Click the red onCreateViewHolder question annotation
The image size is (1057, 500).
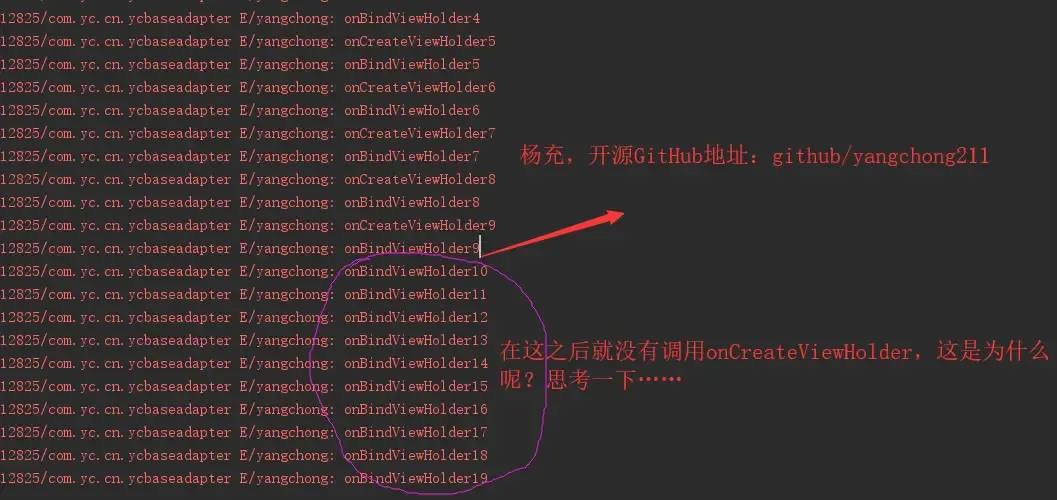pyautogui.click(x=774, y=365)
